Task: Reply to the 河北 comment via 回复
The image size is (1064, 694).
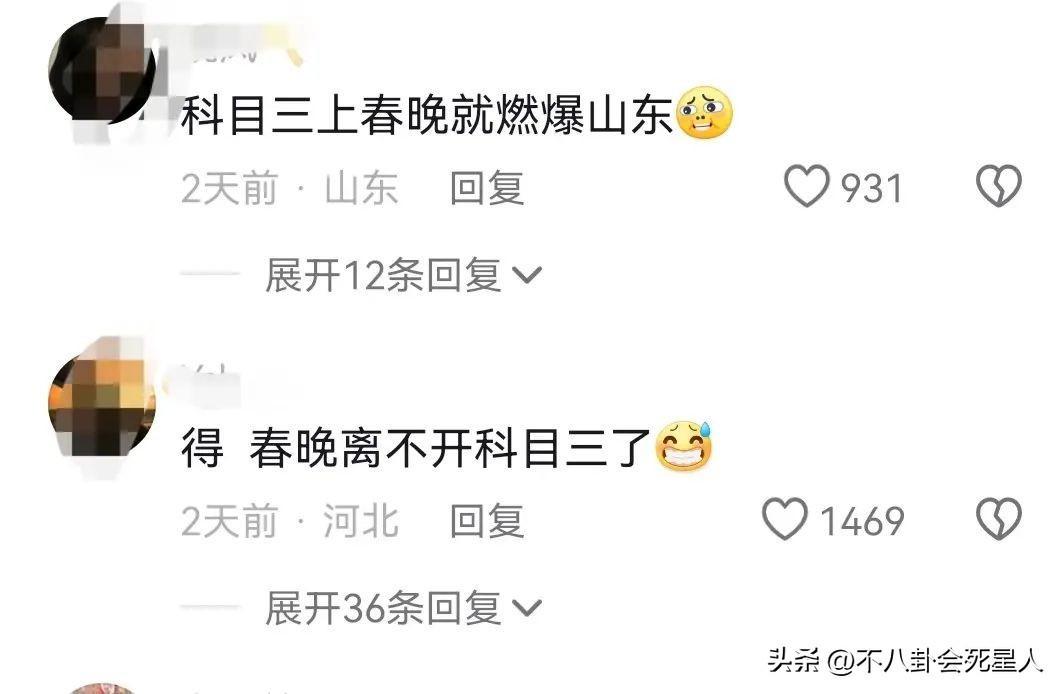Action: [x=487, y=521]
